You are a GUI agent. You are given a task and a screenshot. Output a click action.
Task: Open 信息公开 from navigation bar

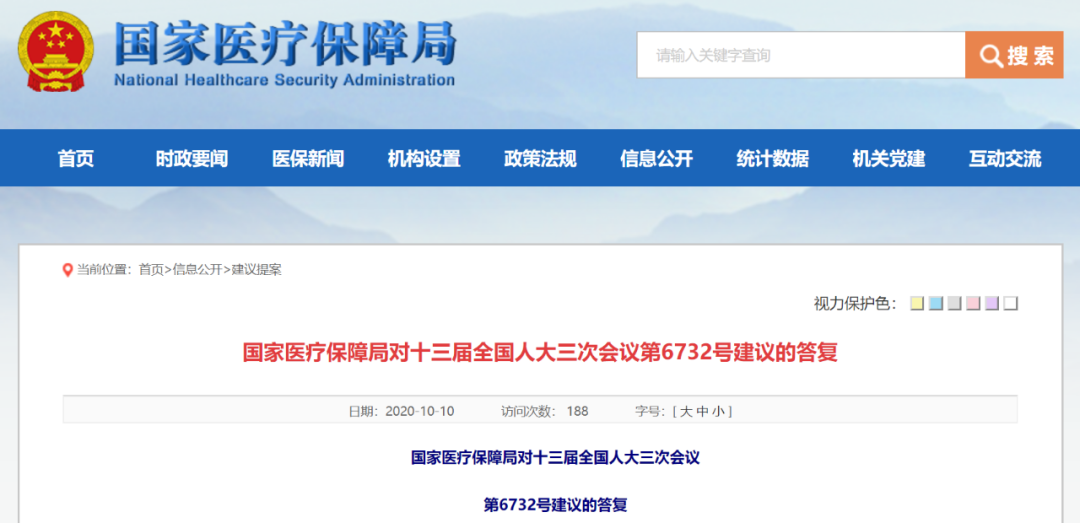click(x=656, y=158)
